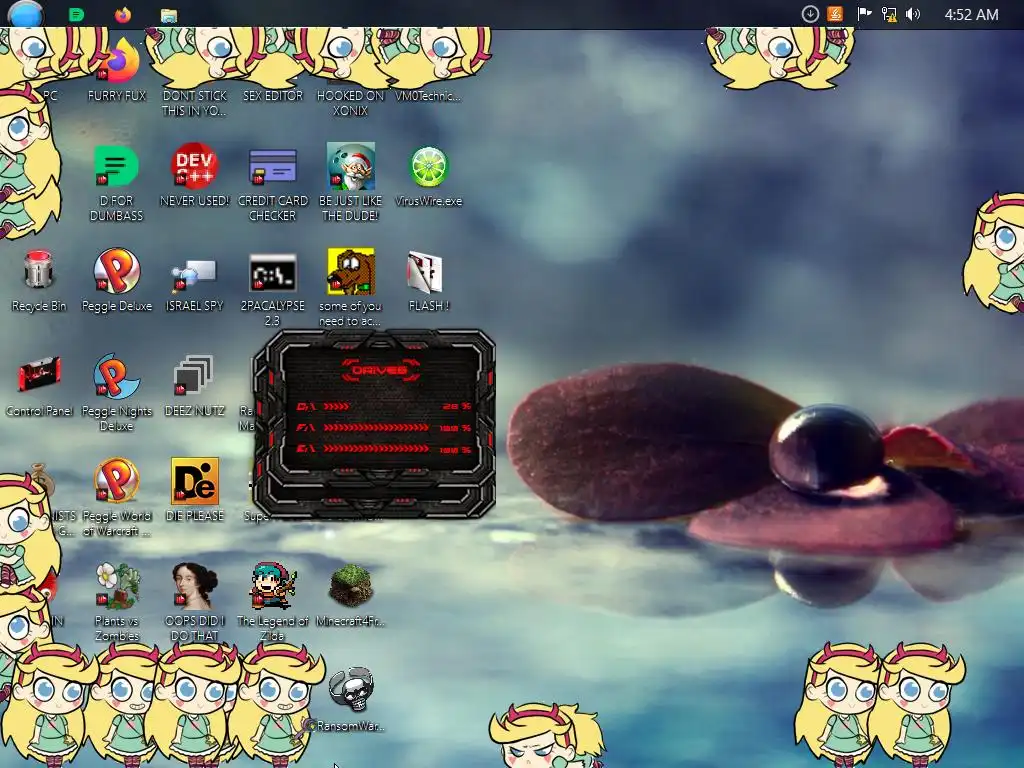Open File Explorer from the taskbar
This screenshot has height=768, width=1024.
[x=168, y=16]
